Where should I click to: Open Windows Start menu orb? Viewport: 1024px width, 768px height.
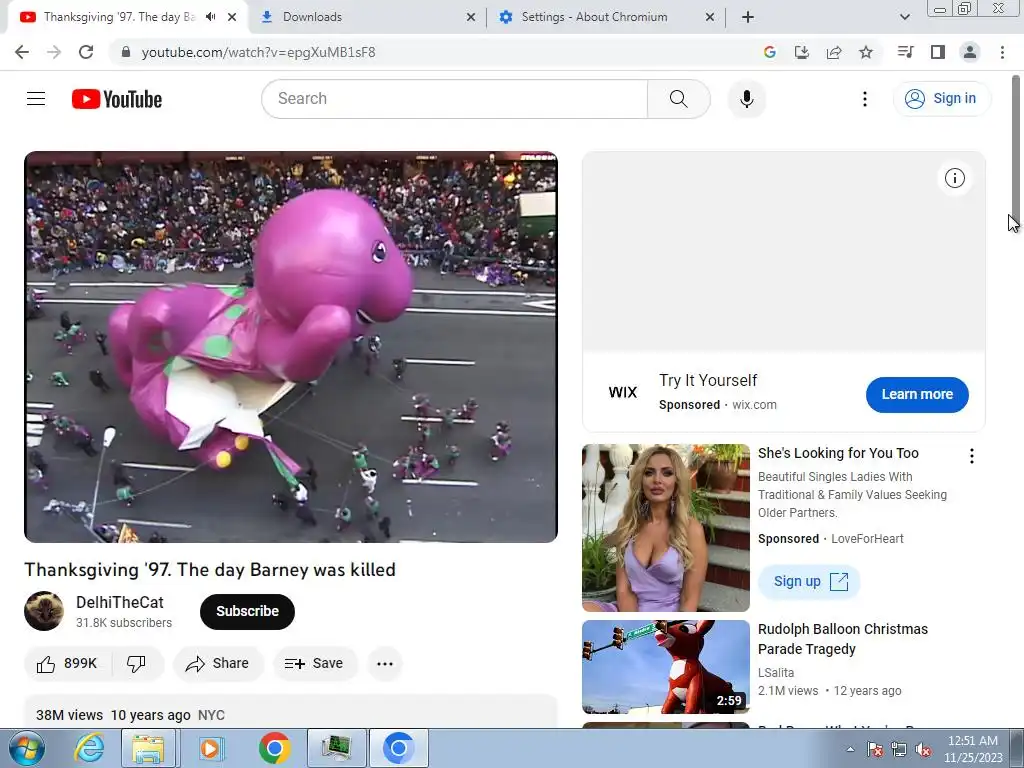point(25,748)
